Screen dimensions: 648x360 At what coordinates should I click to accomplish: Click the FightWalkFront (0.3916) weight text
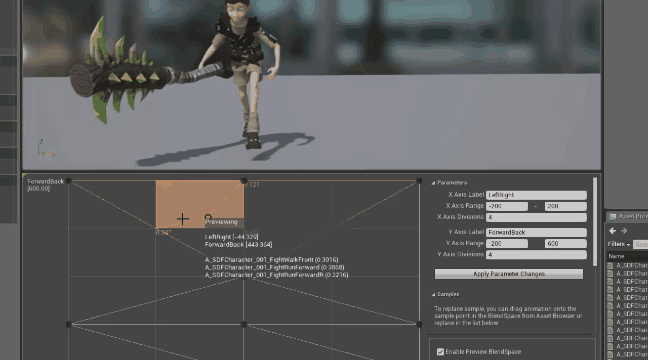click(x=272, y=260)
